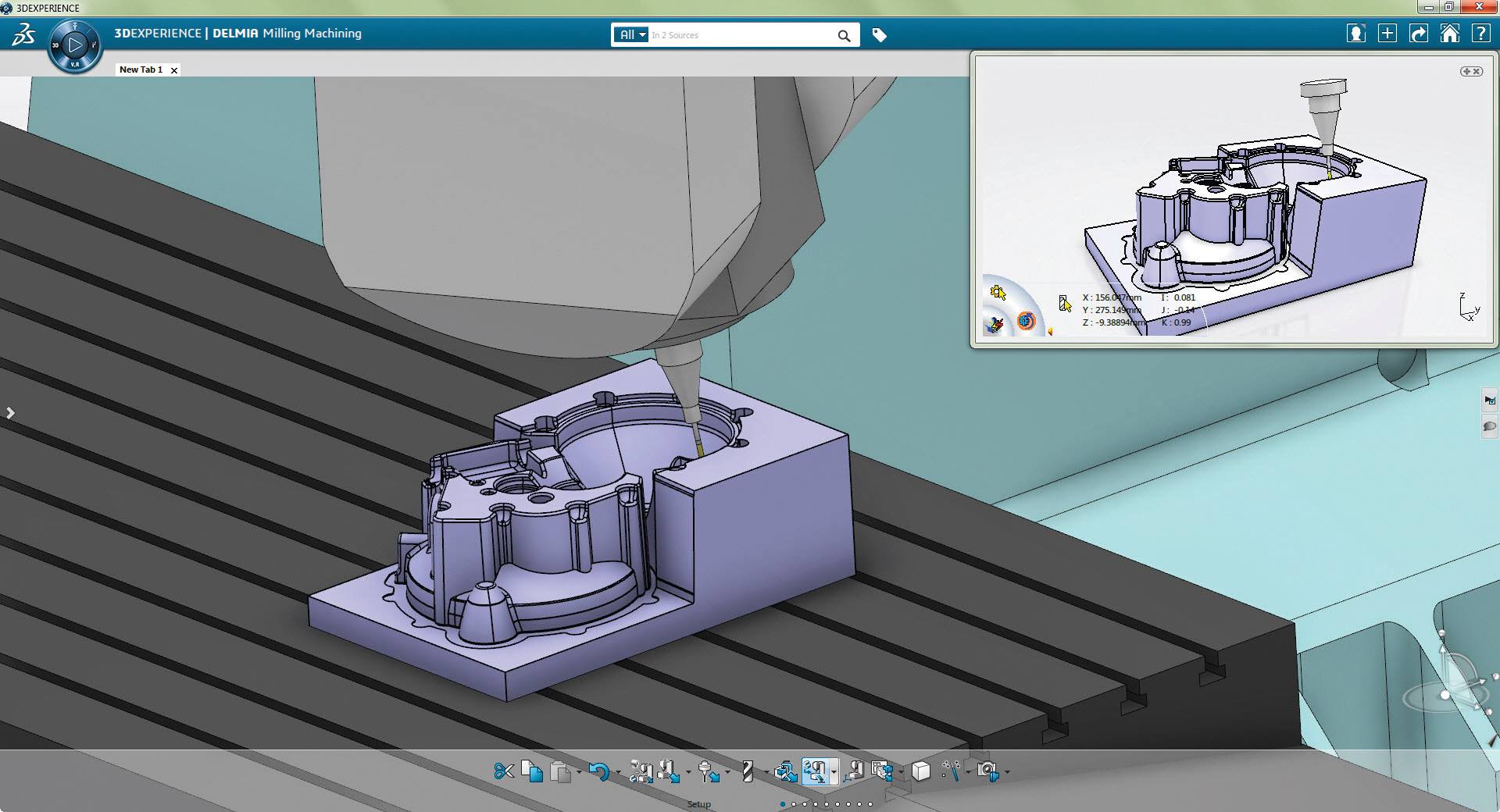This screenshot has width=1500, height=812.
Task: Close the New Tab 1 tab
Action: [174, 70]
